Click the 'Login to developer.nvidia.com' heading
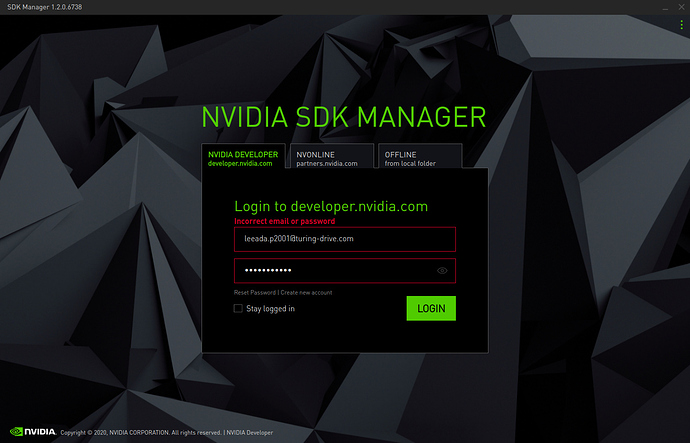The width and height of the screenshot is (690, 443). [331, 206]
